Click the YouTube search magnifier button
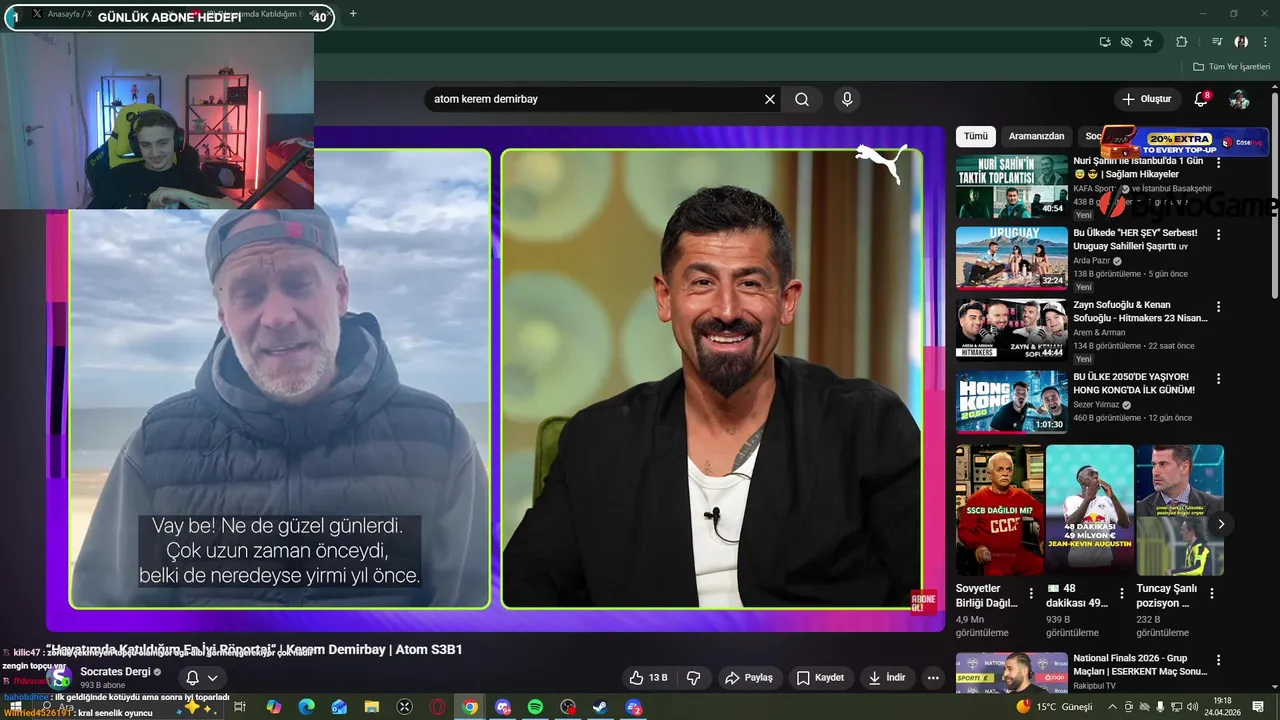Viewport: 1280px width, 720px height. coord(802,99)
